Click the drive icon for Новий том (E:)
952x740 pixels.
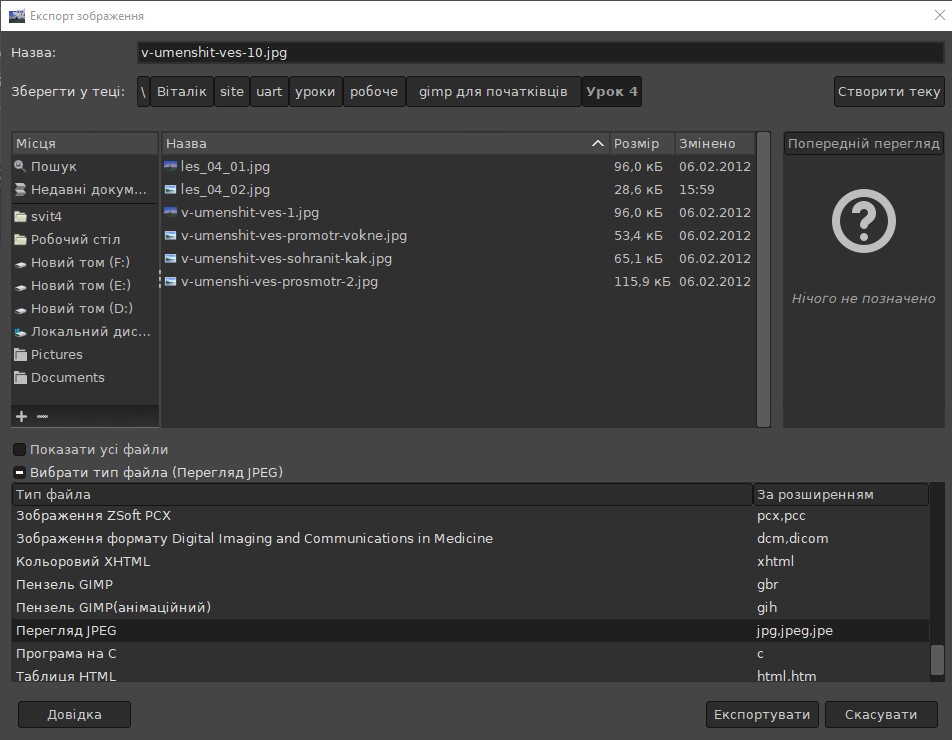pos(20,286)
